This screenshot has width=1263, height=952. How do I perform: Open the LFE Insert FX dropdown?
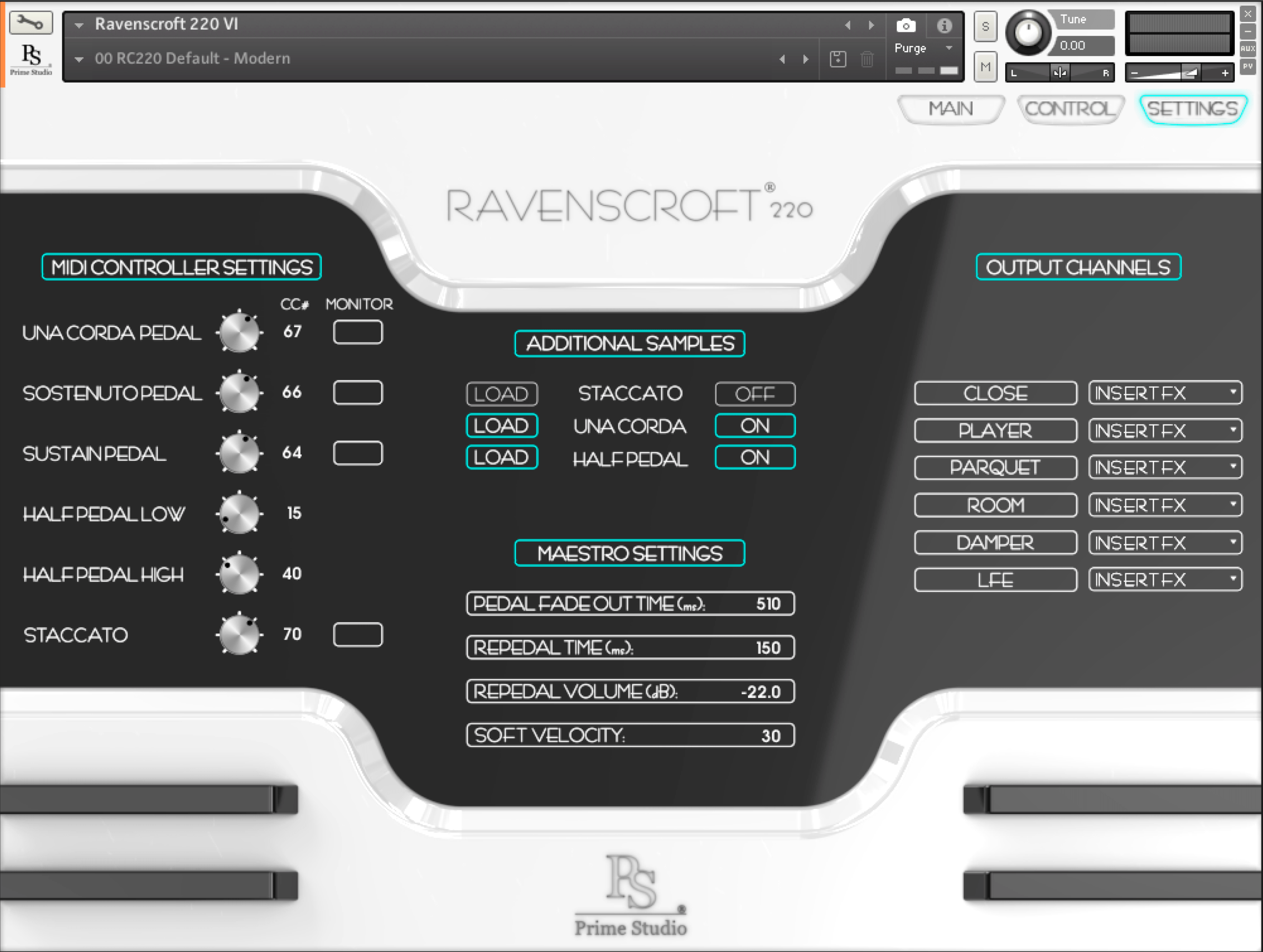(x=1165, y=580)
